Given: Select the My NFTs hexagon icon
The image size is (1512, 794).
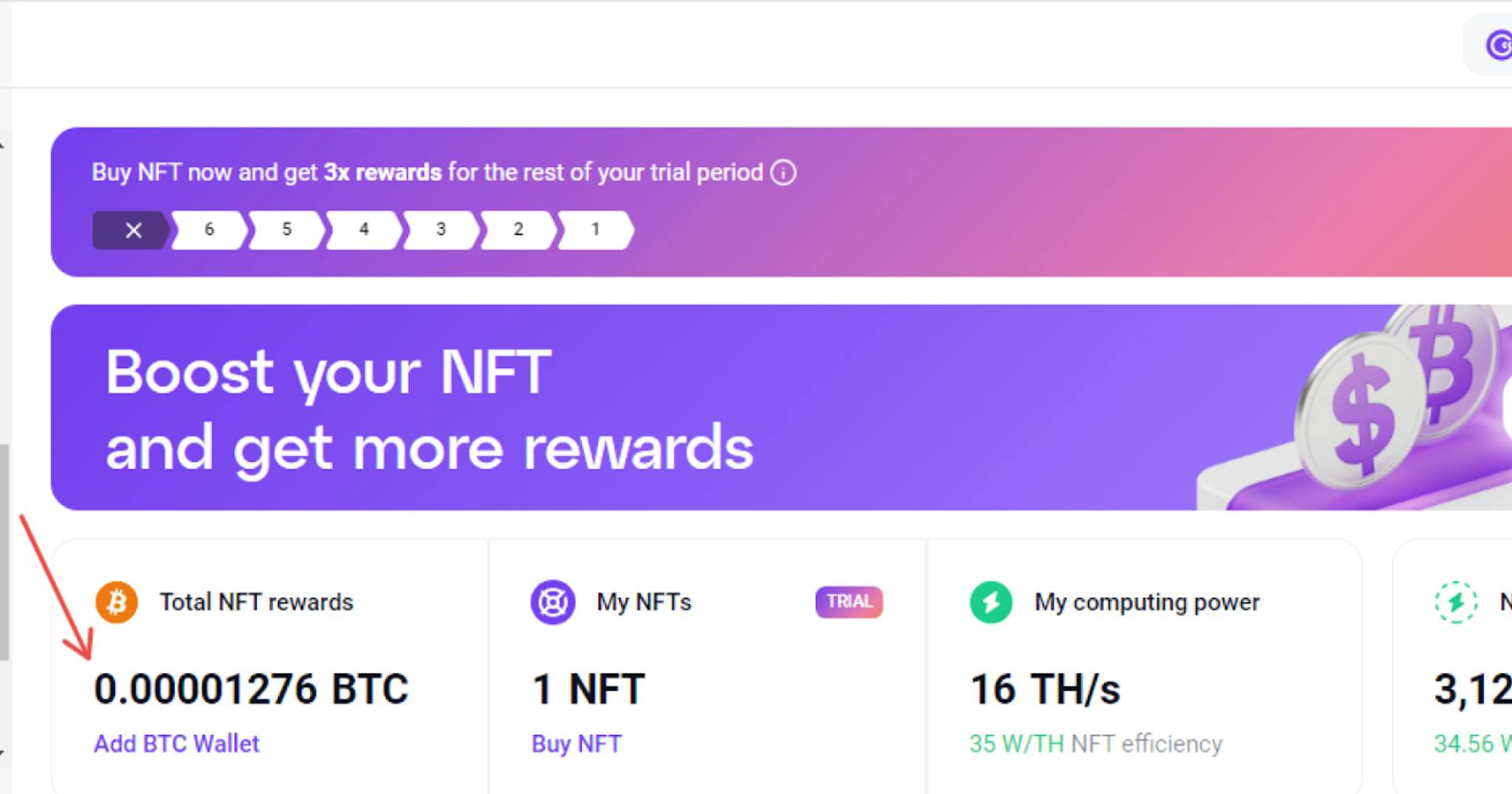Looking at the screenshot, I should click(x=554, y=602).
